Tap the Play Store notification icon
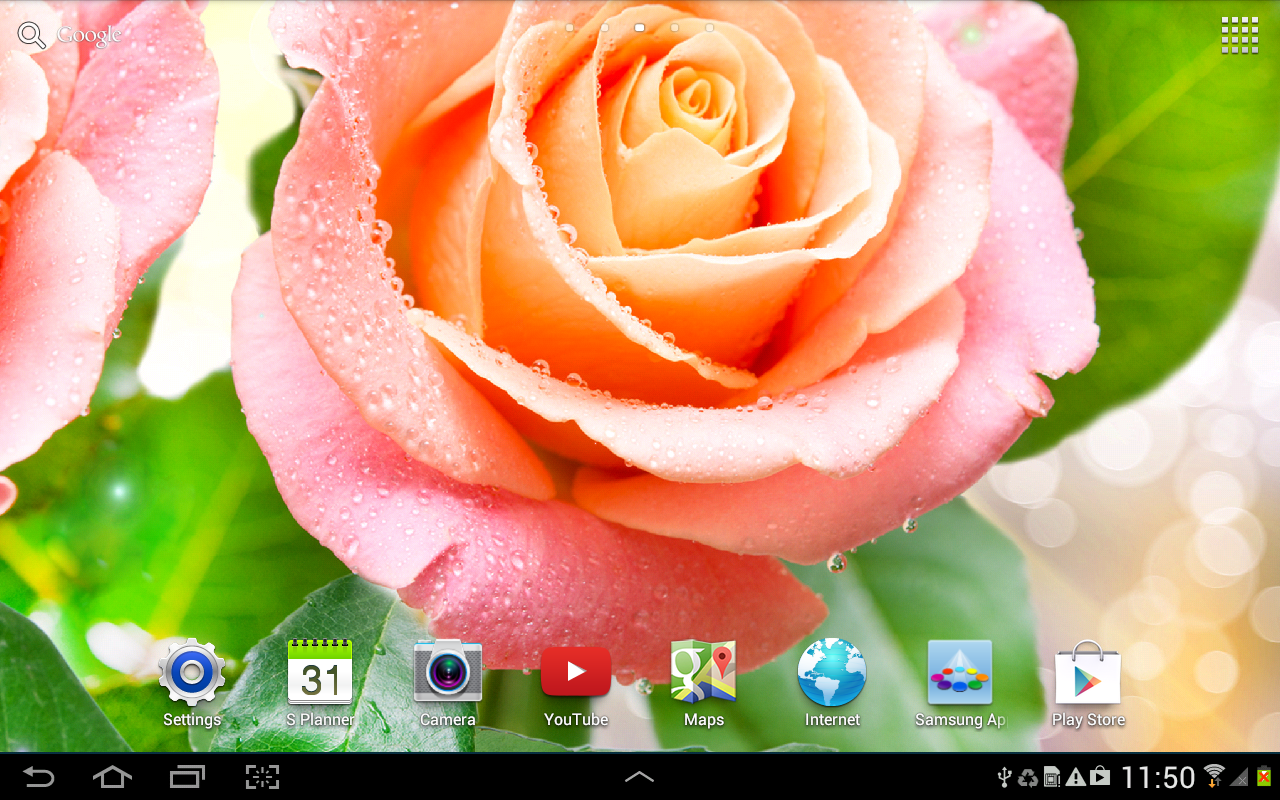 click(x=1099, y=777)
